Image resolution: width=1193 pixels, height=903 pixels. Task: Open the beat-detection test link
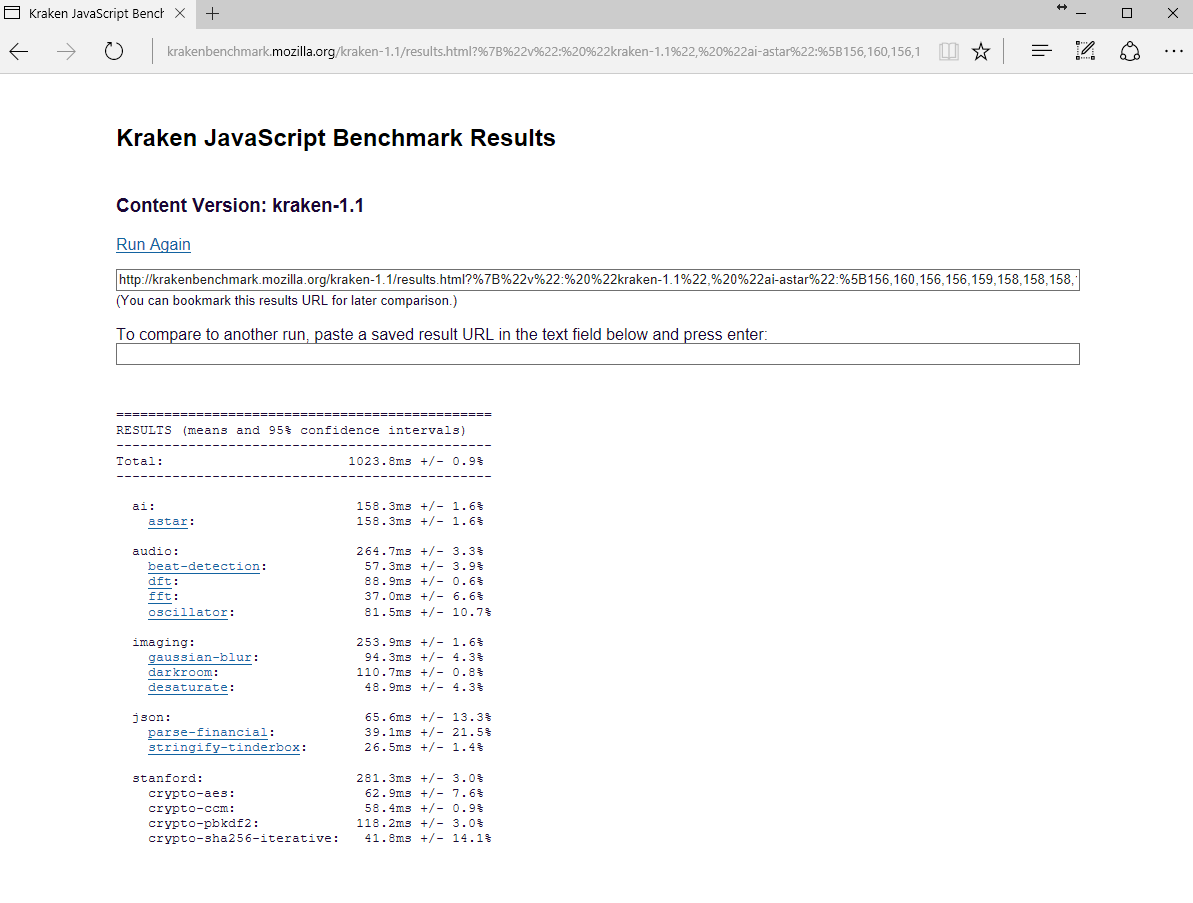204,567
